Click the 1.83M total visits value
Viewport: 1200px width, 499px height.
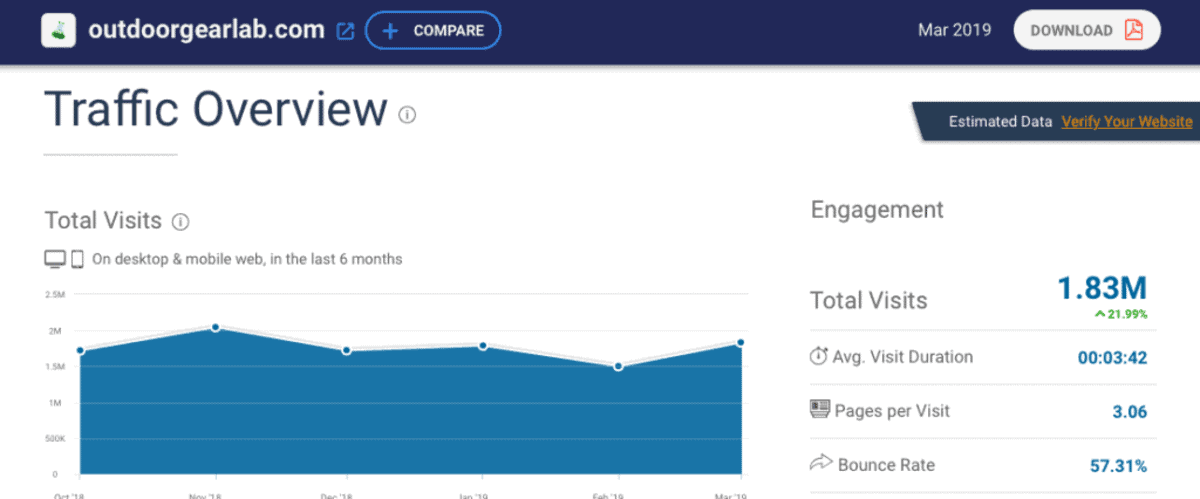1102,288
